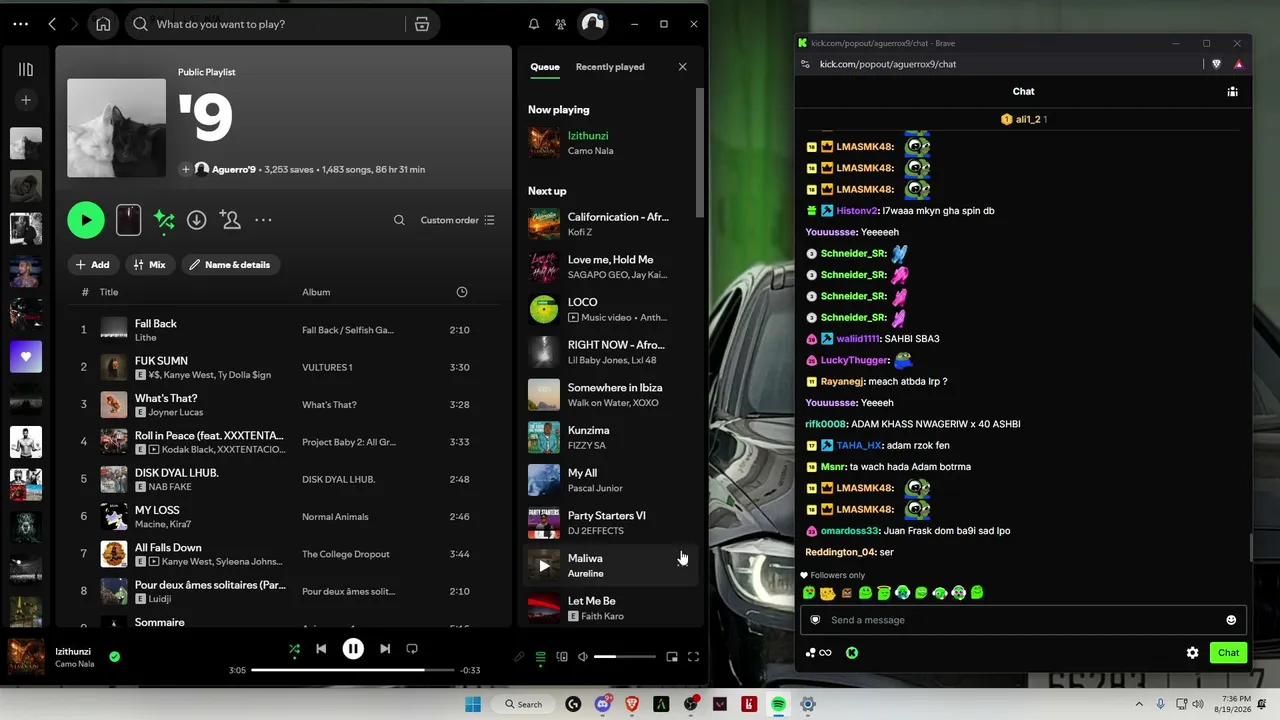1280x720 pixels.
Task: Click the Add button under playlist controls
Action: [x=93, y=265]
